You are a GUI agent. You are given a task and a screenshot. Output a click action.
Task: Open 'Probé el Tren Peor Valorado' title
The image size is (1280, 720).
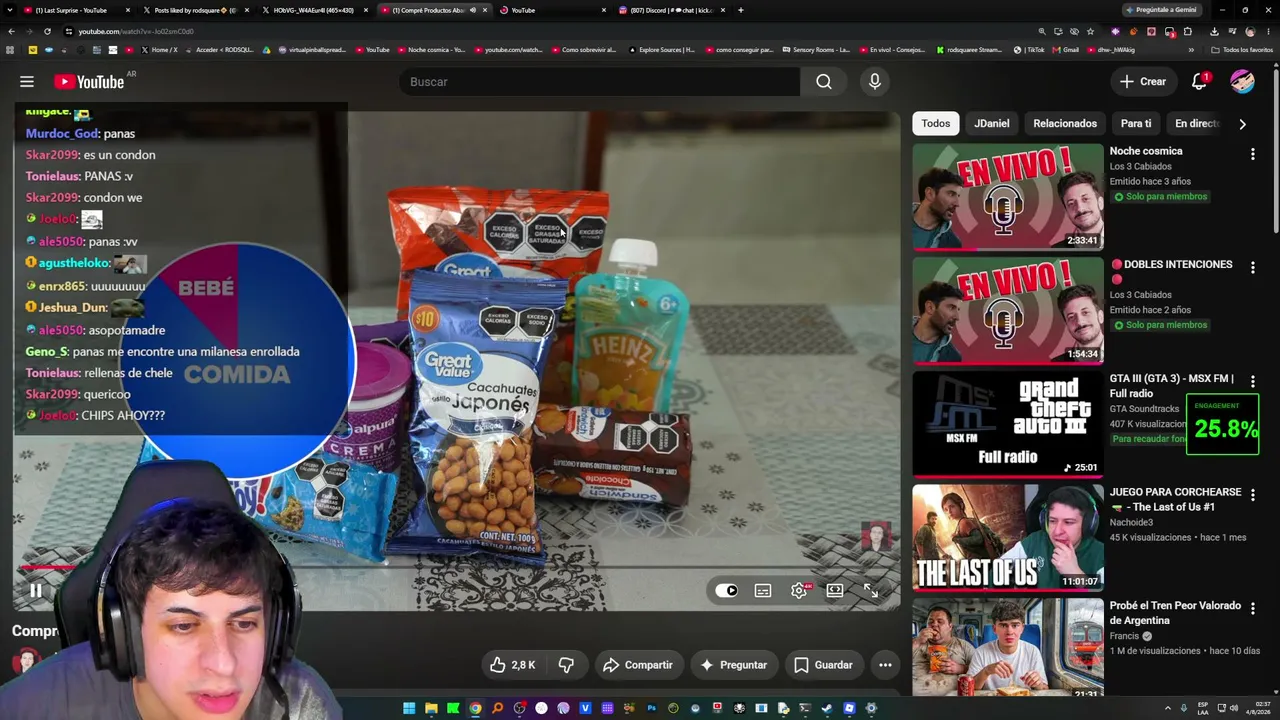[x=1175, y=613]
